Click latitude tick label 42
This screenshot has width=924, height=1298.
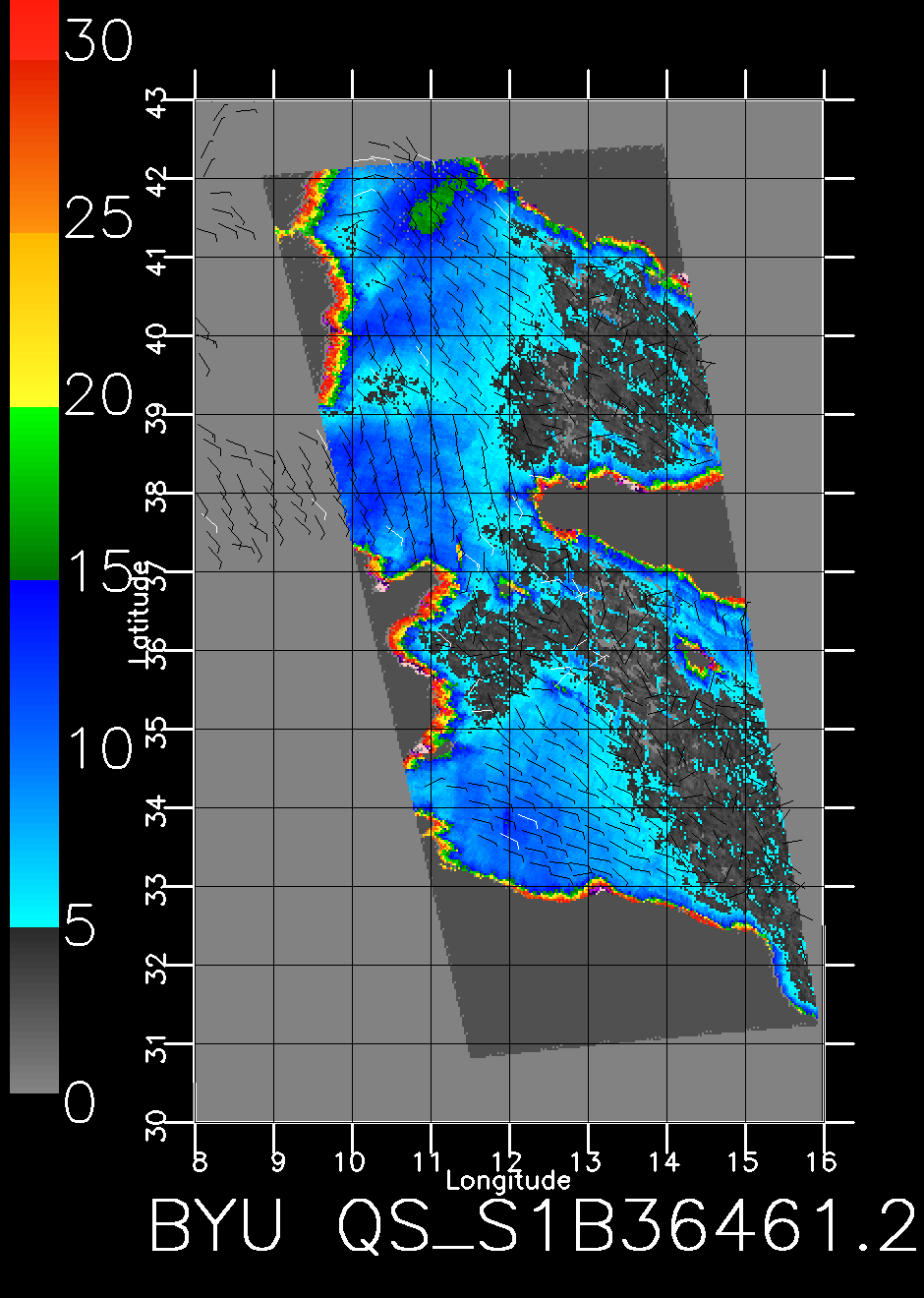pos(156,182)
